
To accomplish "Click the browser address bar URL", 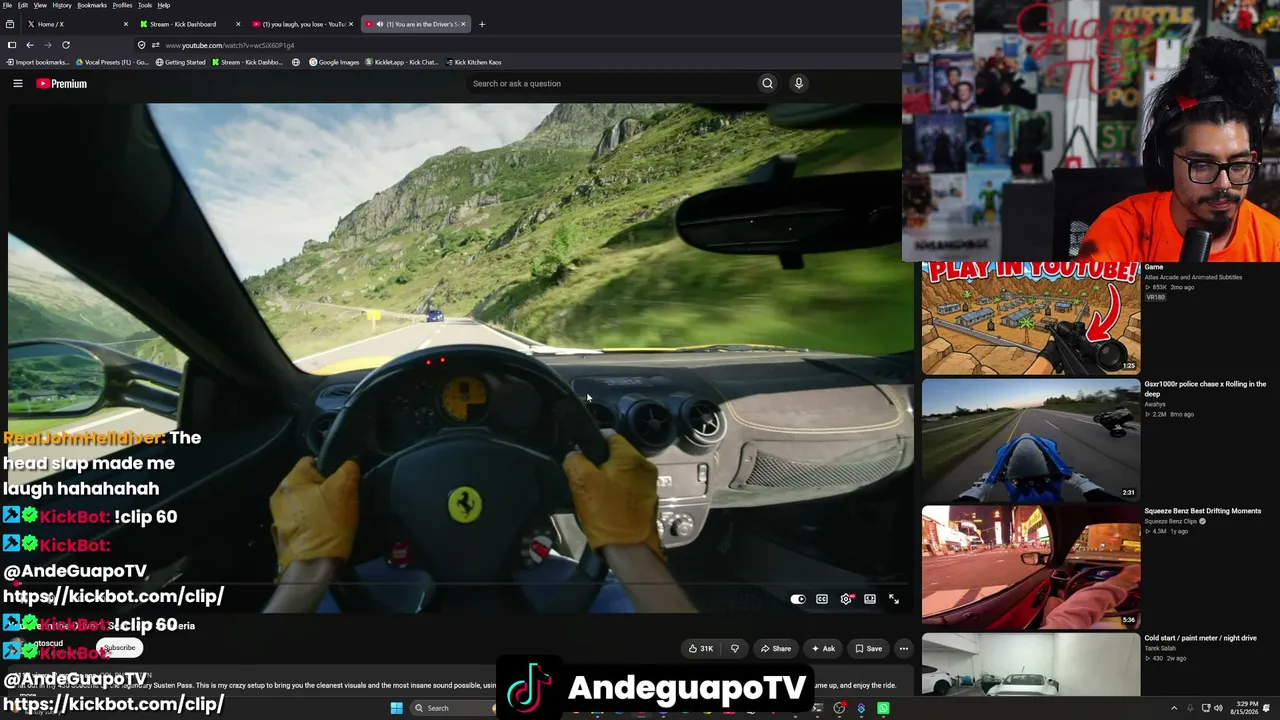I will point(230,45).
